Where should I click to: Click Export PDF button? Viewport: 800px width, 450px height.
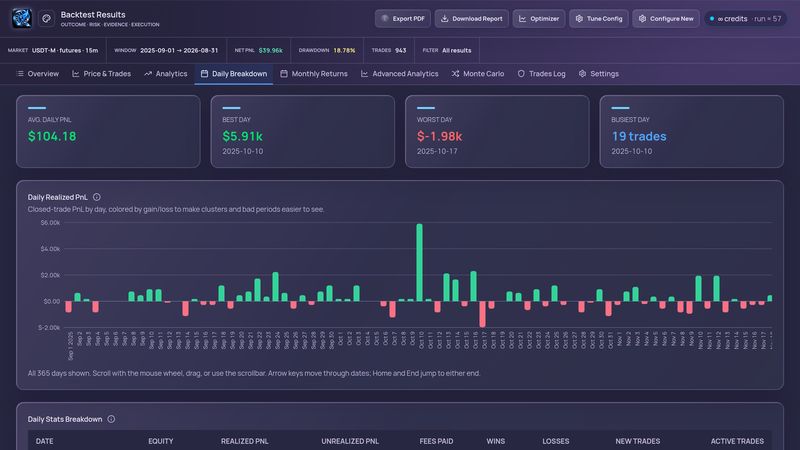tap(403, 18)
